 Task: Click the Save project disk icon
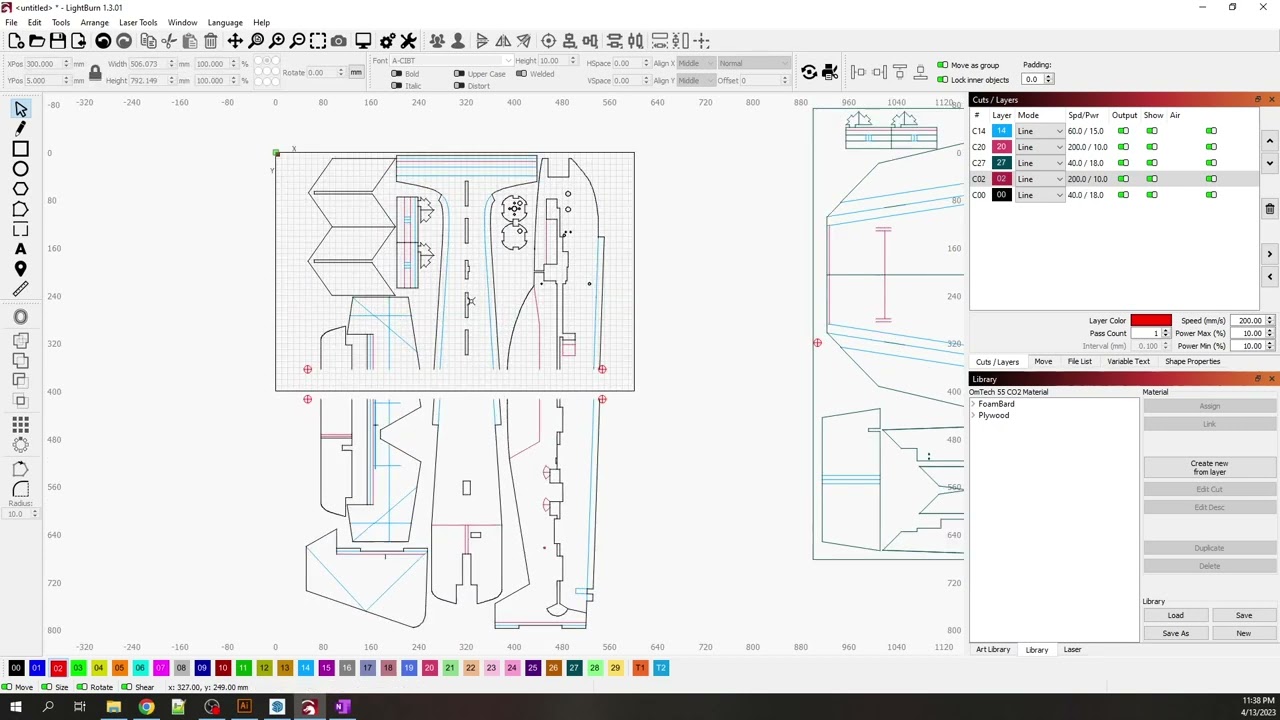click(57, 41)
